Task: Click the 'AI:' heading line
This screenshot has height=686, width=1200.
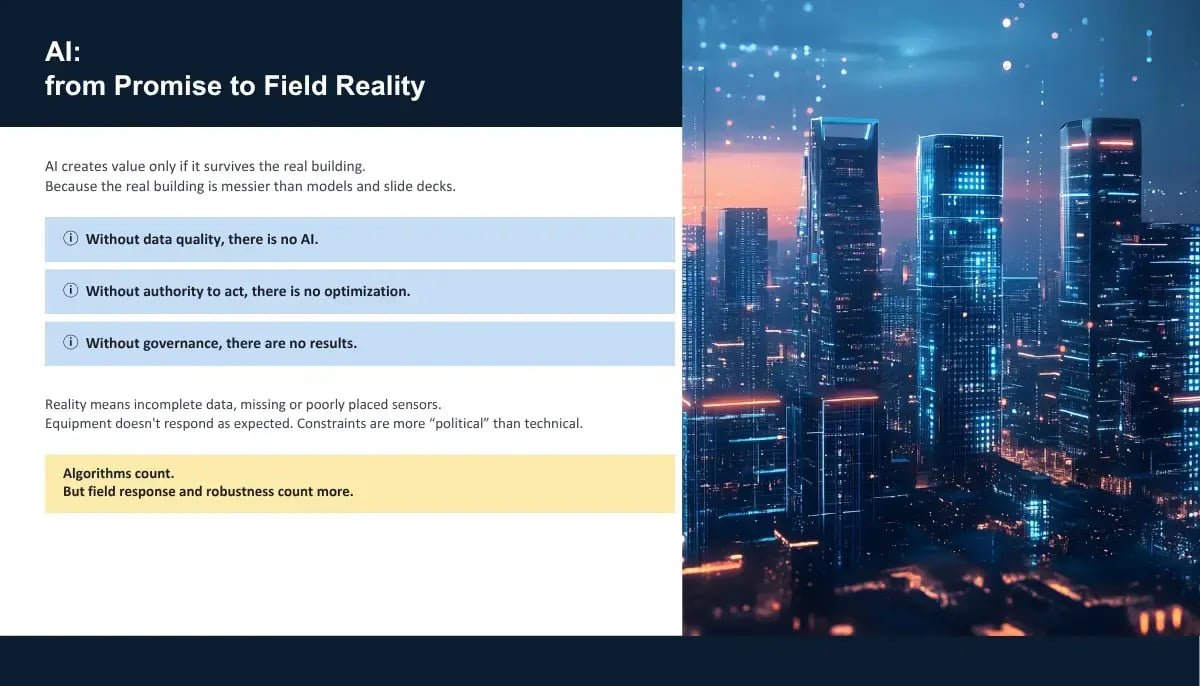Action: (x=63, y=52)
